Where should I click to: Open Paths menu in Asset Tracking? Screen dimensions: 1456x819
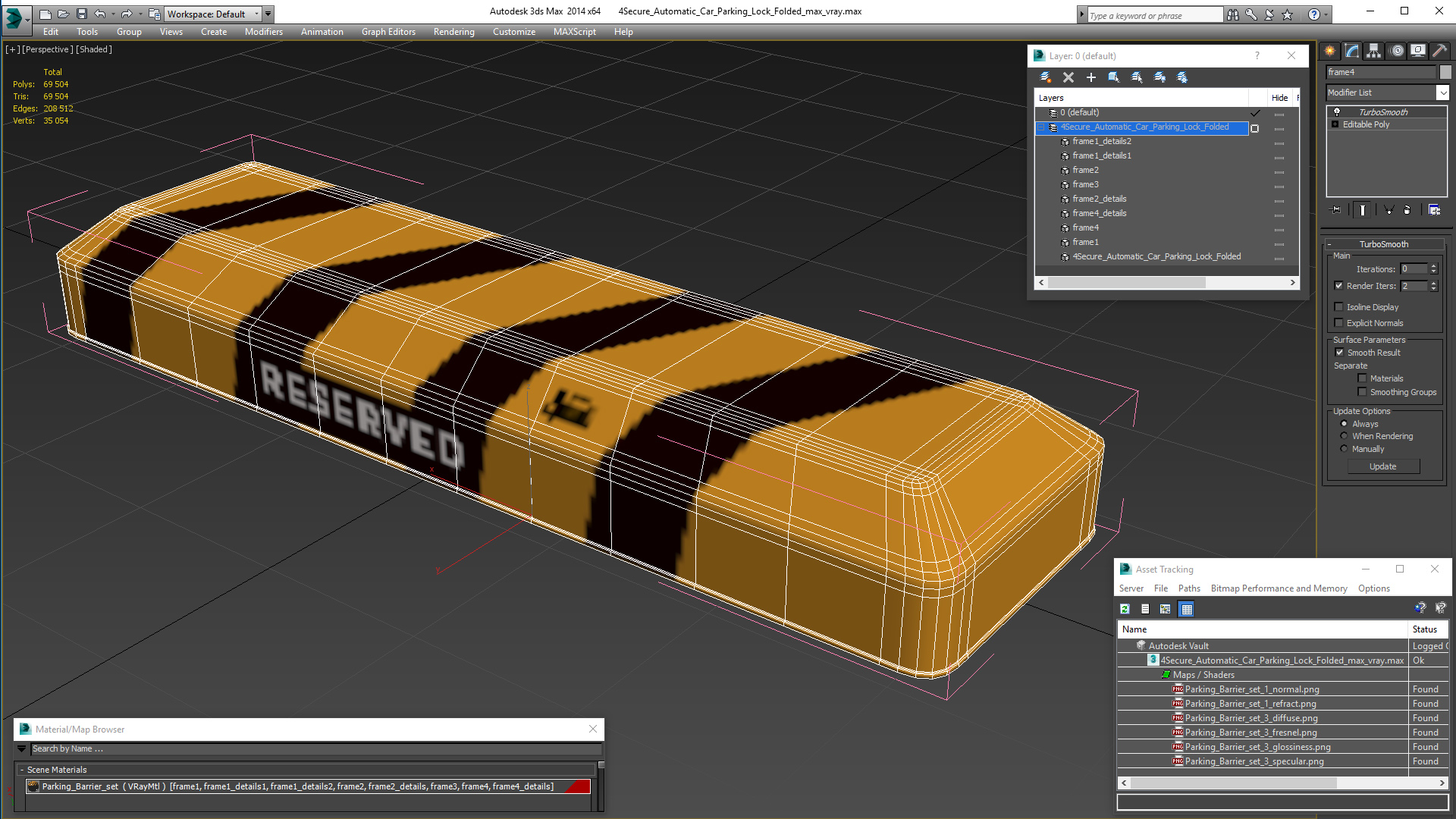click(1189, 588)
